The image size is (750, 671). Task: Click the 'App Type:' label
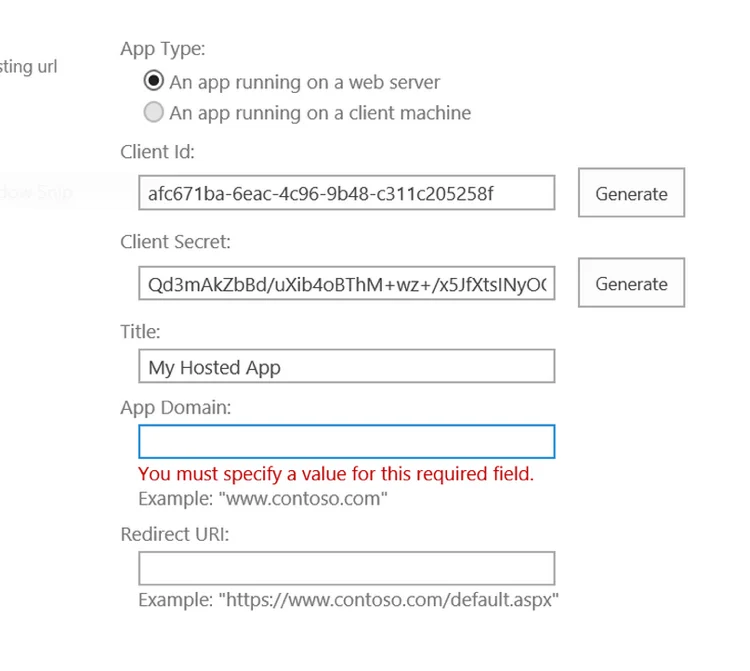(x=163, y=49)
